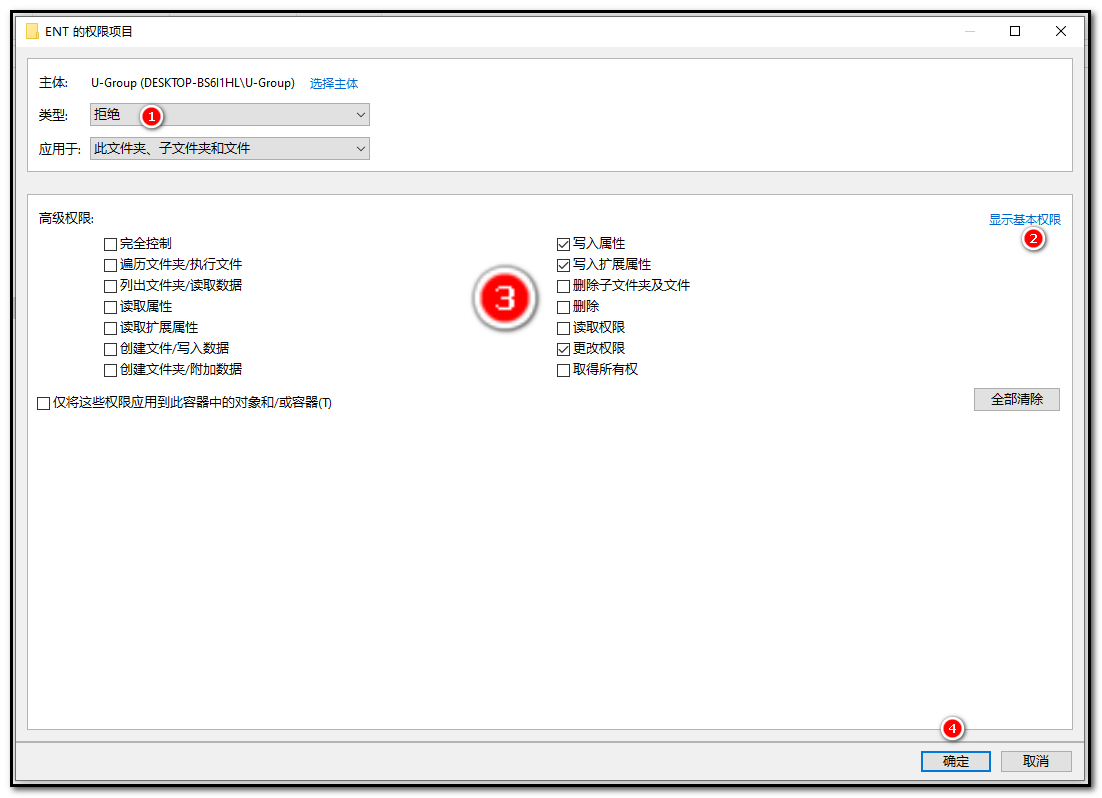Screen dimensions: 1102x798
Task: Check 删除子文件夹及文件 permission
Action: [x=564, y=286]
